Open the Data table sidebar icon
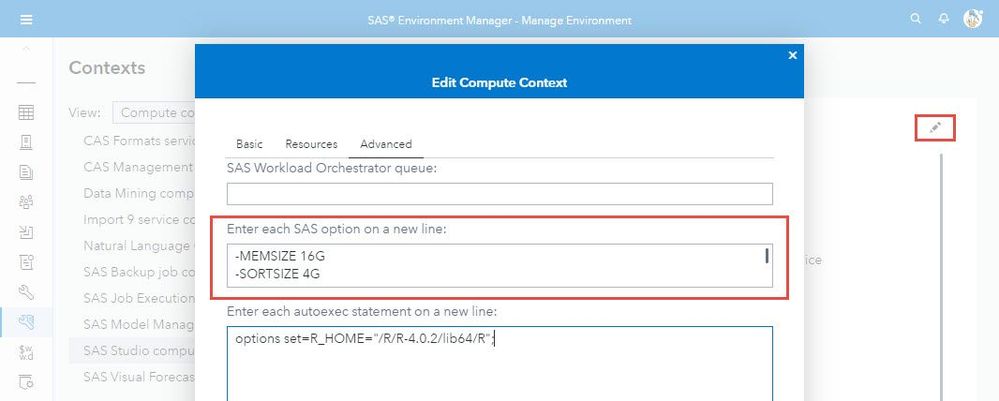This screenshot has height=401, width=999. tap(26, 113)
